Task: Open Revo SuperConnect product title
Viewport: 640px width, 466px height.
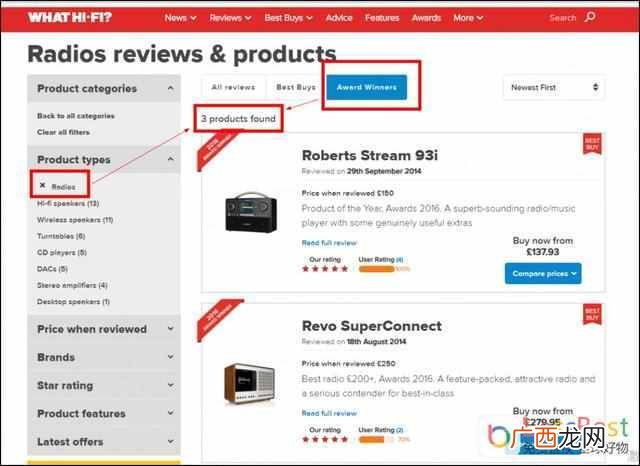Action: point(371,326)
